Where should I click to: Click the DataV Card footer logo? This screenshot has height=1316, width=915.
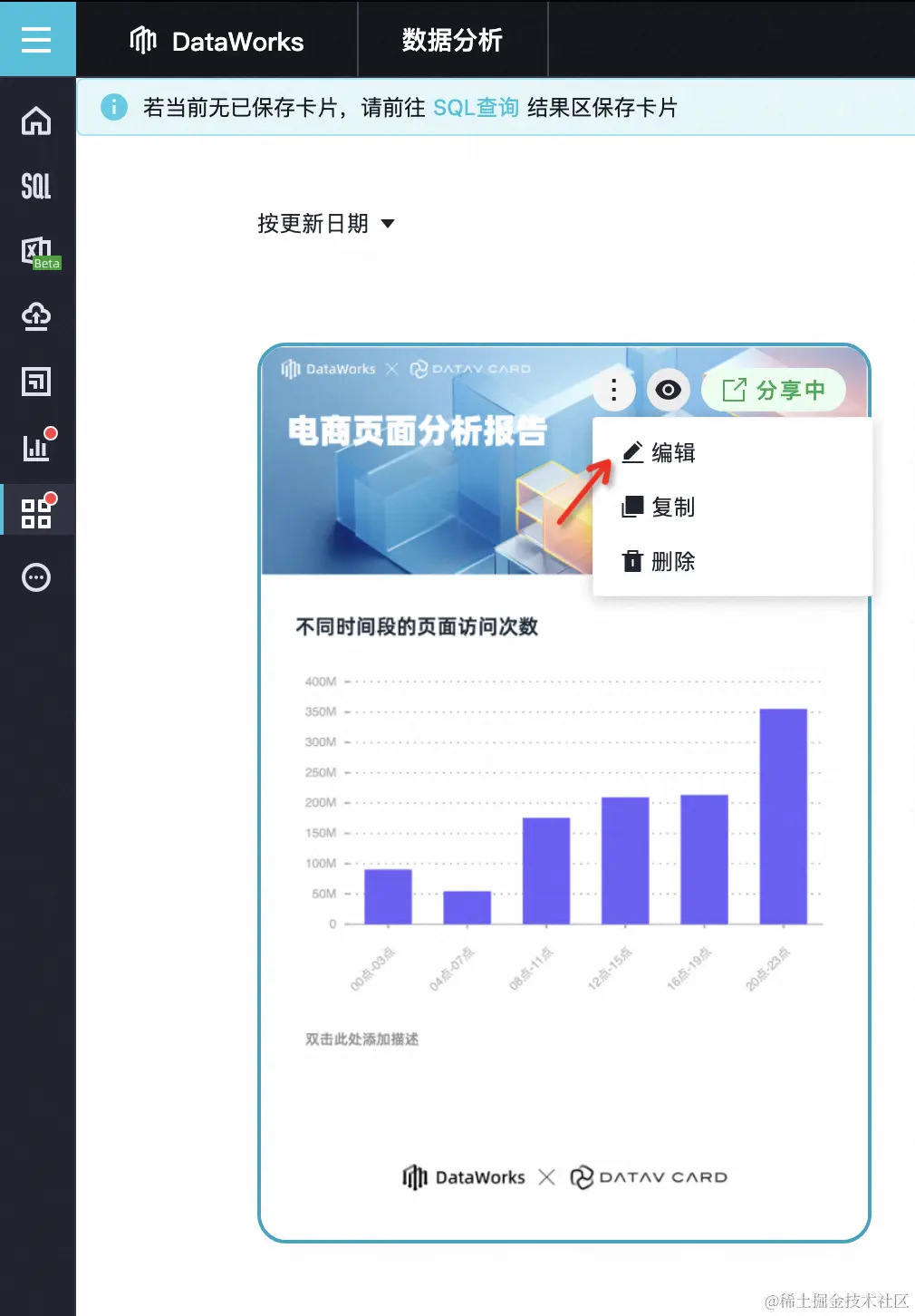click(x=649, y=1176)
